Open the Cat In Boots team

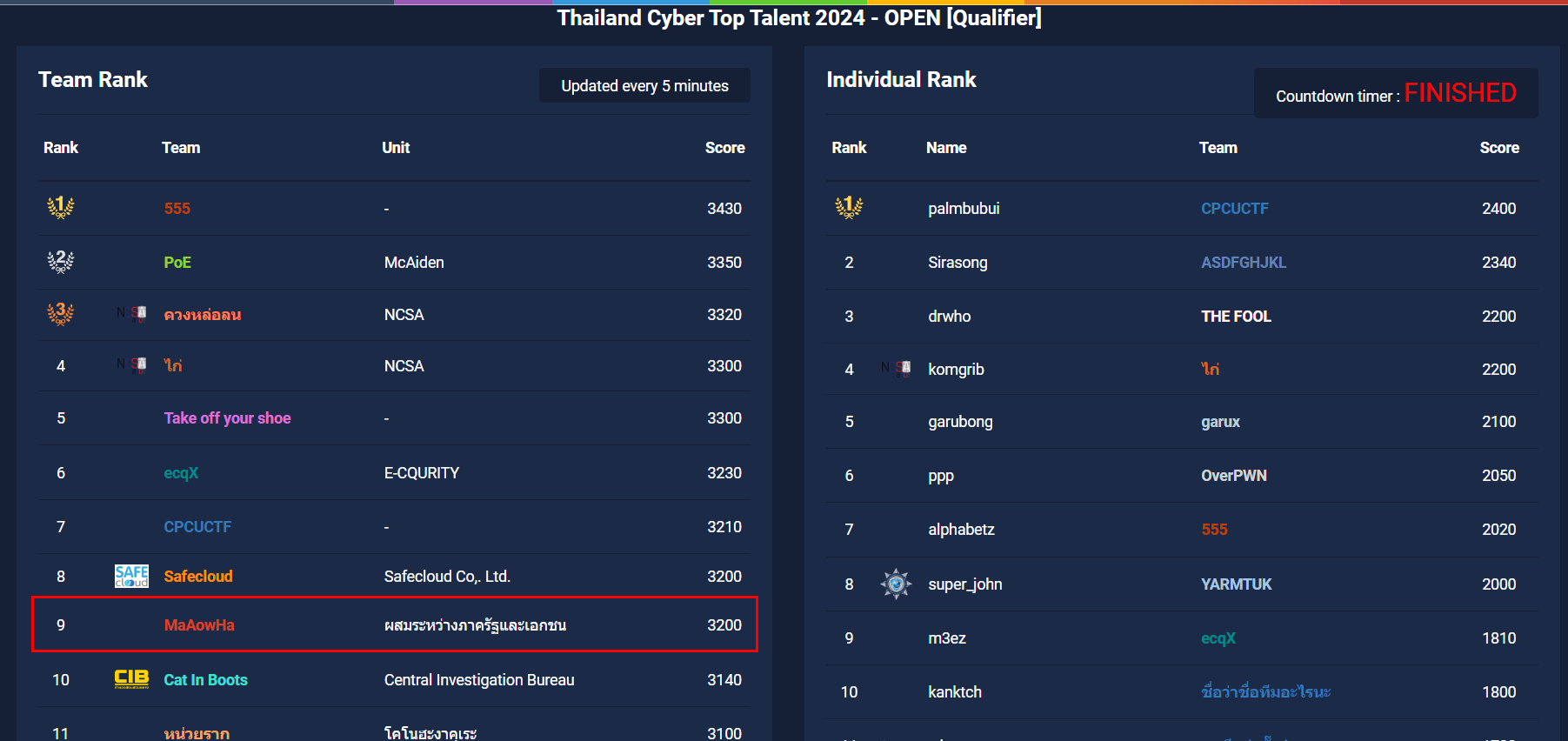tap(206, 680)
